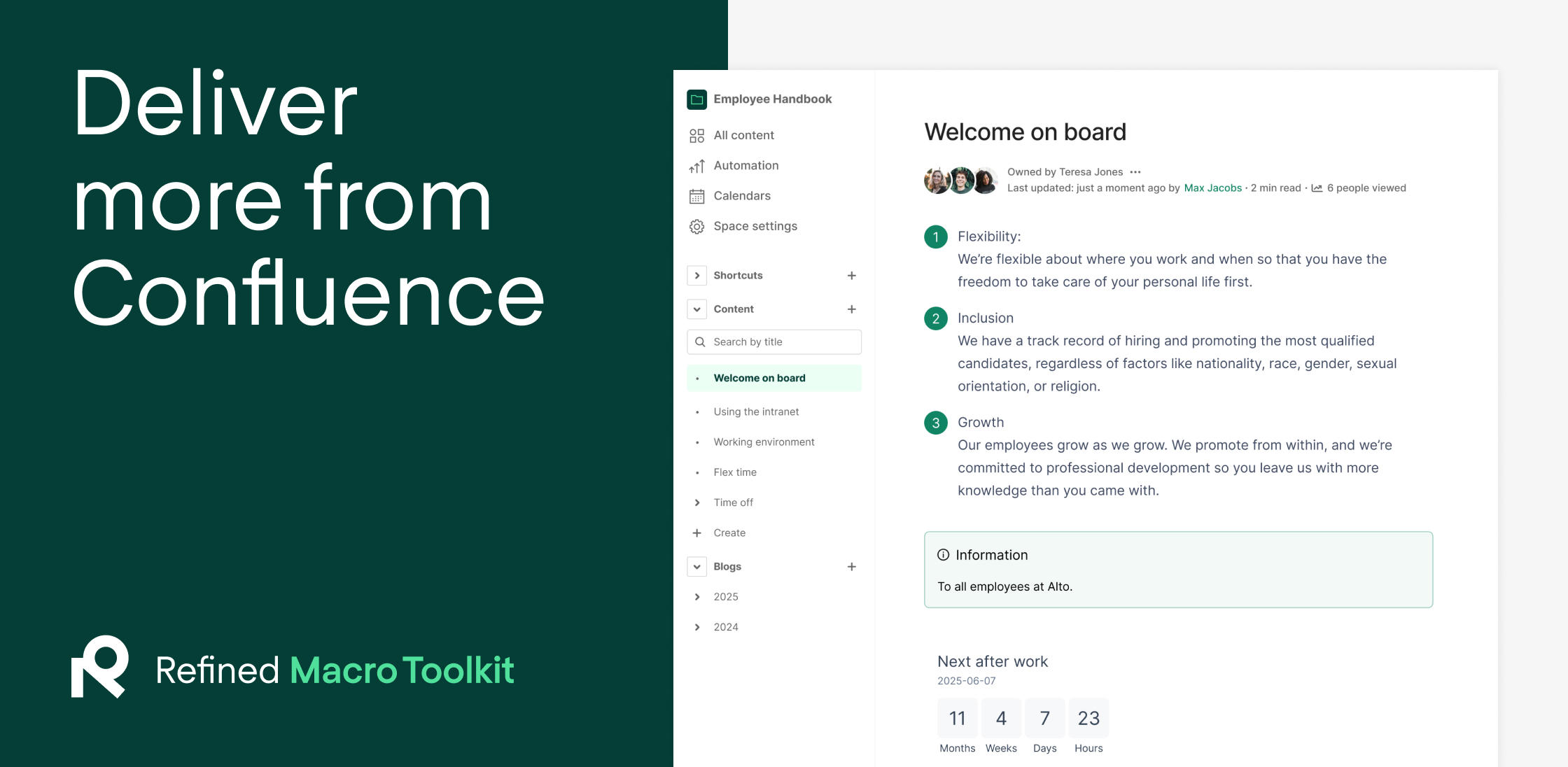Click the analytics icon next to 6 people viewed
Screen dimensions: 1568x767
pos(1316,188)
